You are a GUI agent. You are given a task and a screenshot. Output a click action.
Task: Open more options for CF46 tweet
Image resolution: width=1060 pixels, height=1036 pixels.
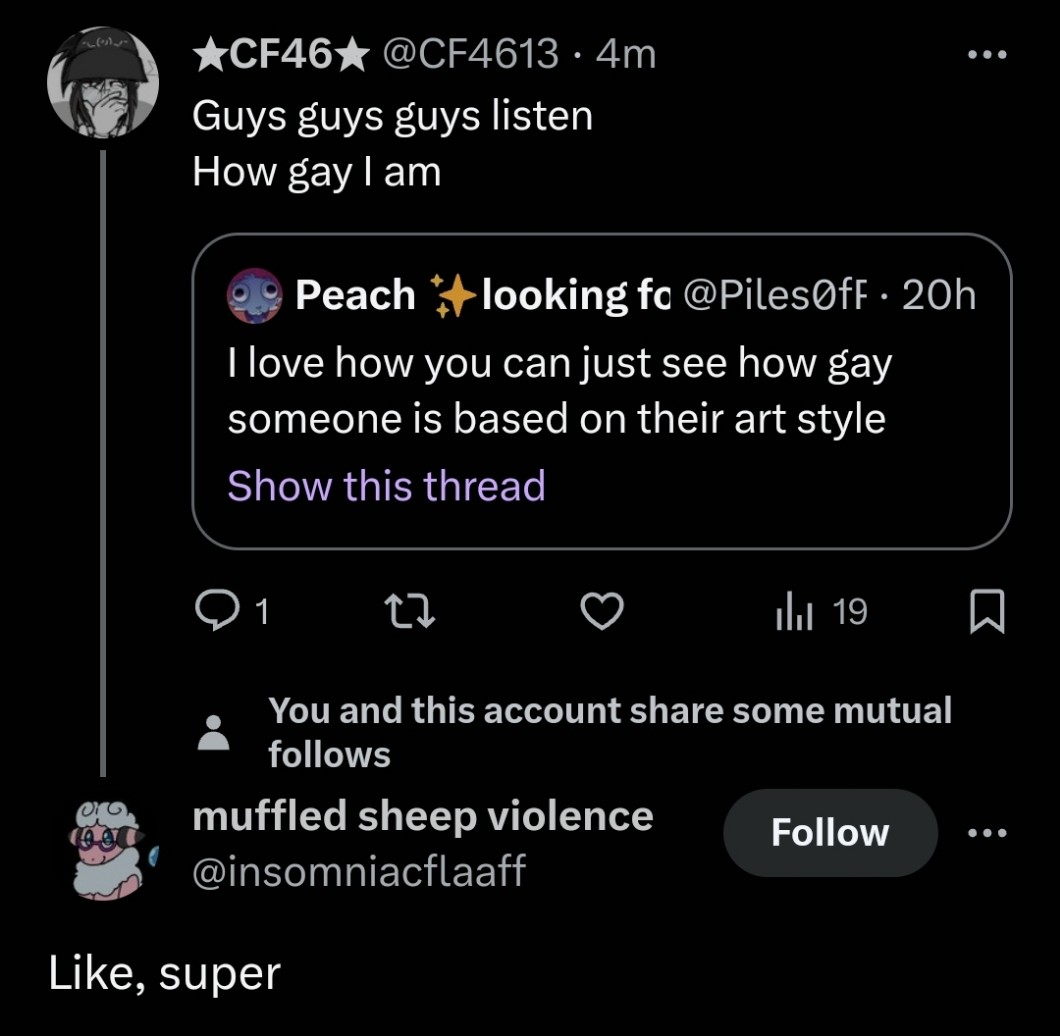[x=987, y=54]
